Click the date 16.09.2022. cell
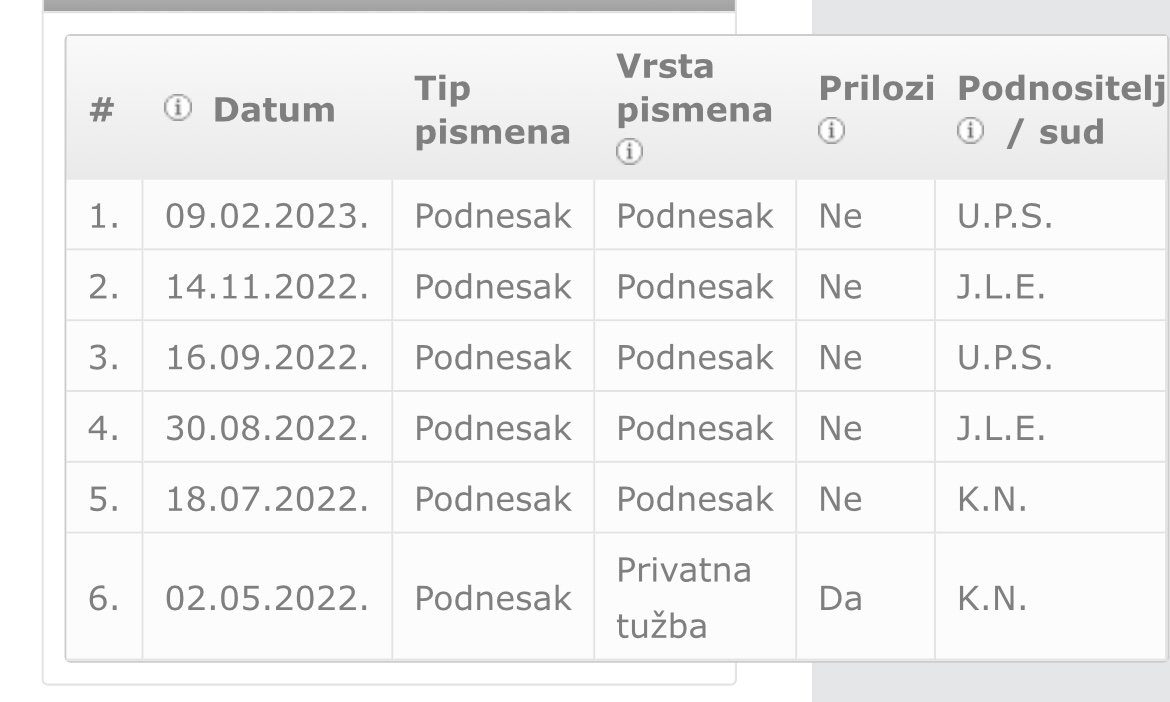The height and width of the screenshot is (702, 1170). pos(267,357)
